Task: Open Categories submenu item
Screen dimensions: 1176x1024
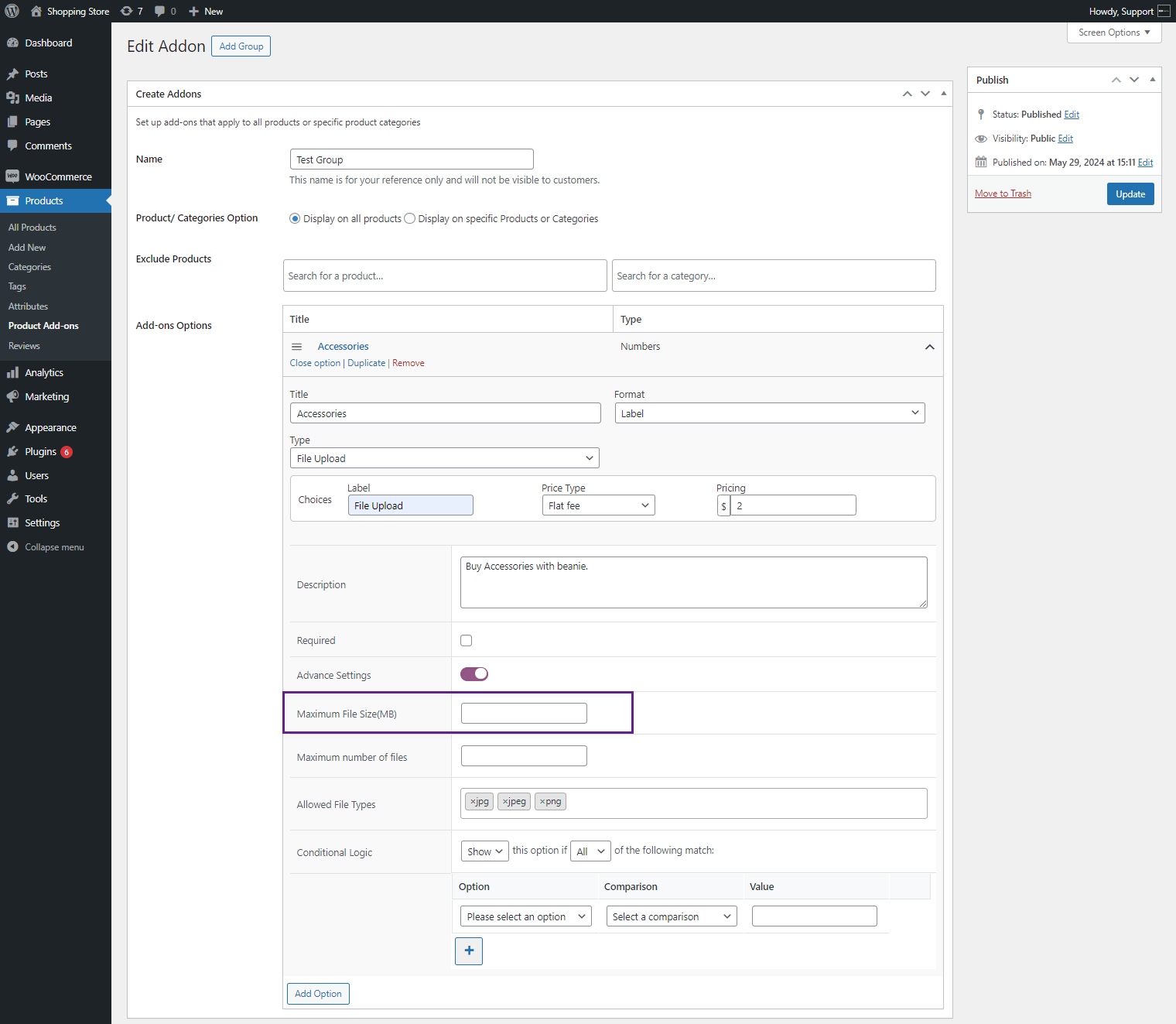Action: pos(29,267)
